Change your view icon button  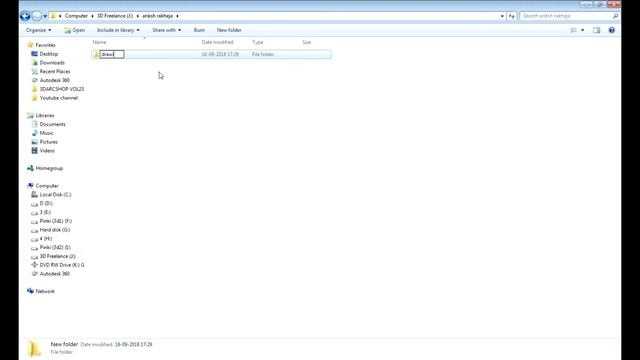point(573,30)
